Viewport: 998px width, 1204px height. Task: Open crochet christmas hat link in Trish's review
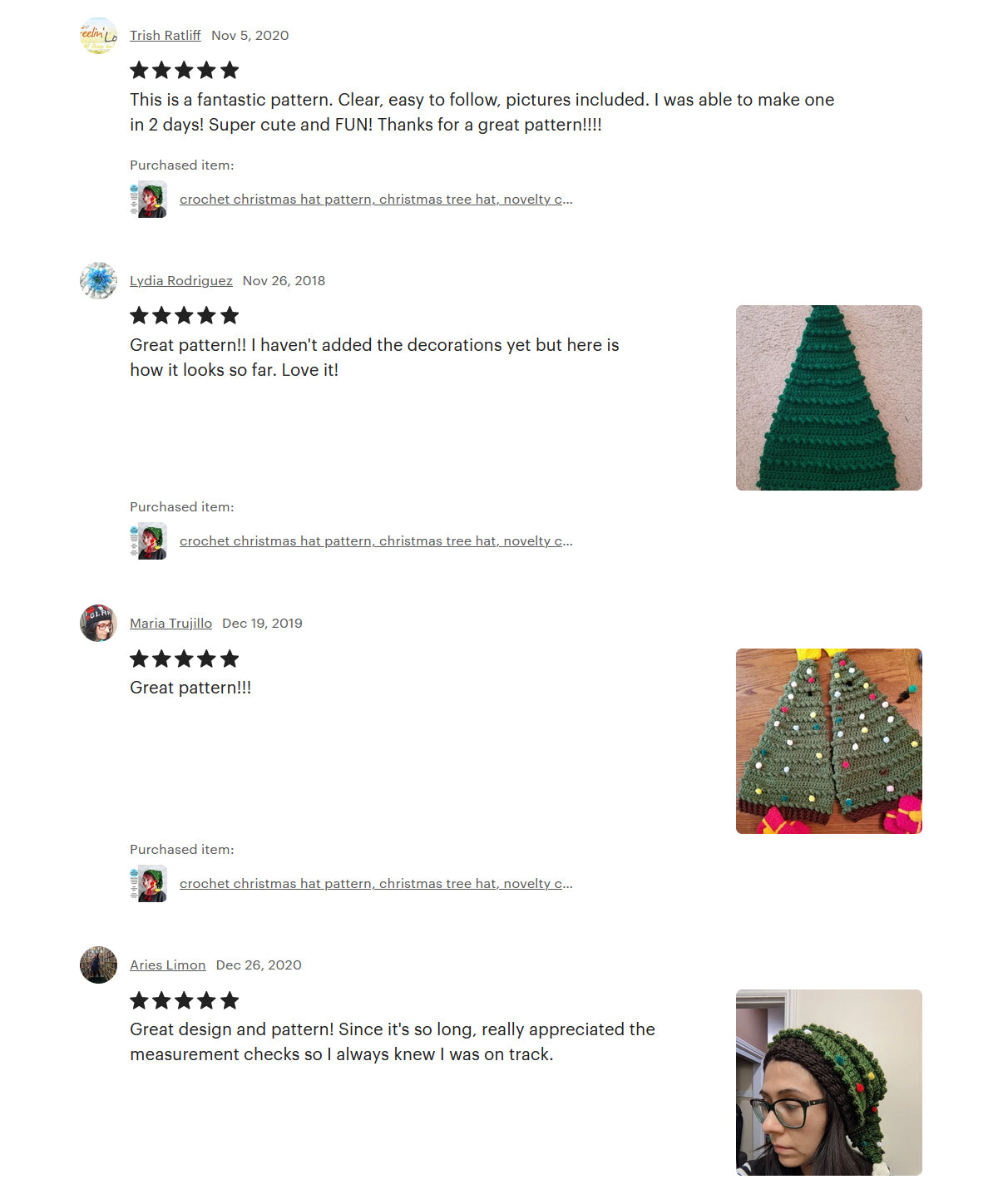(376, 200)
